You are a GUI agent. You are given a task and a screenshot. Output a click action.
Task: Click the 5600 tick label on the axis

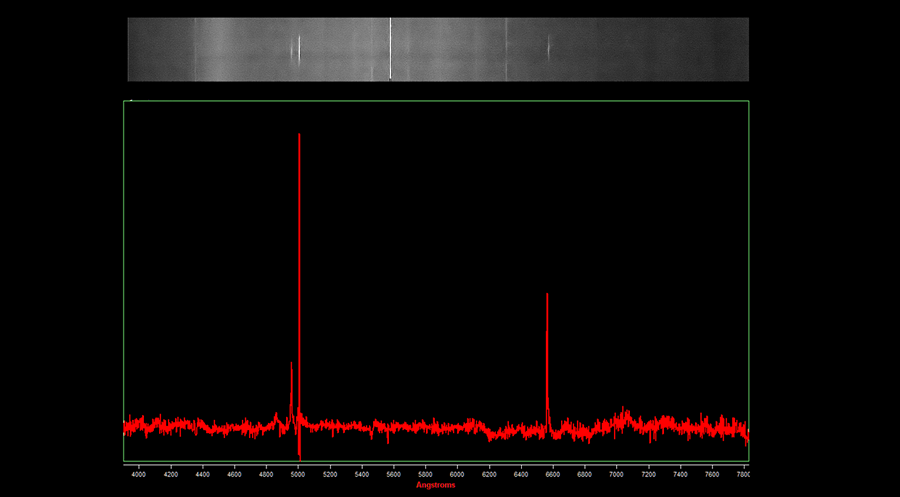click(393, 473)
